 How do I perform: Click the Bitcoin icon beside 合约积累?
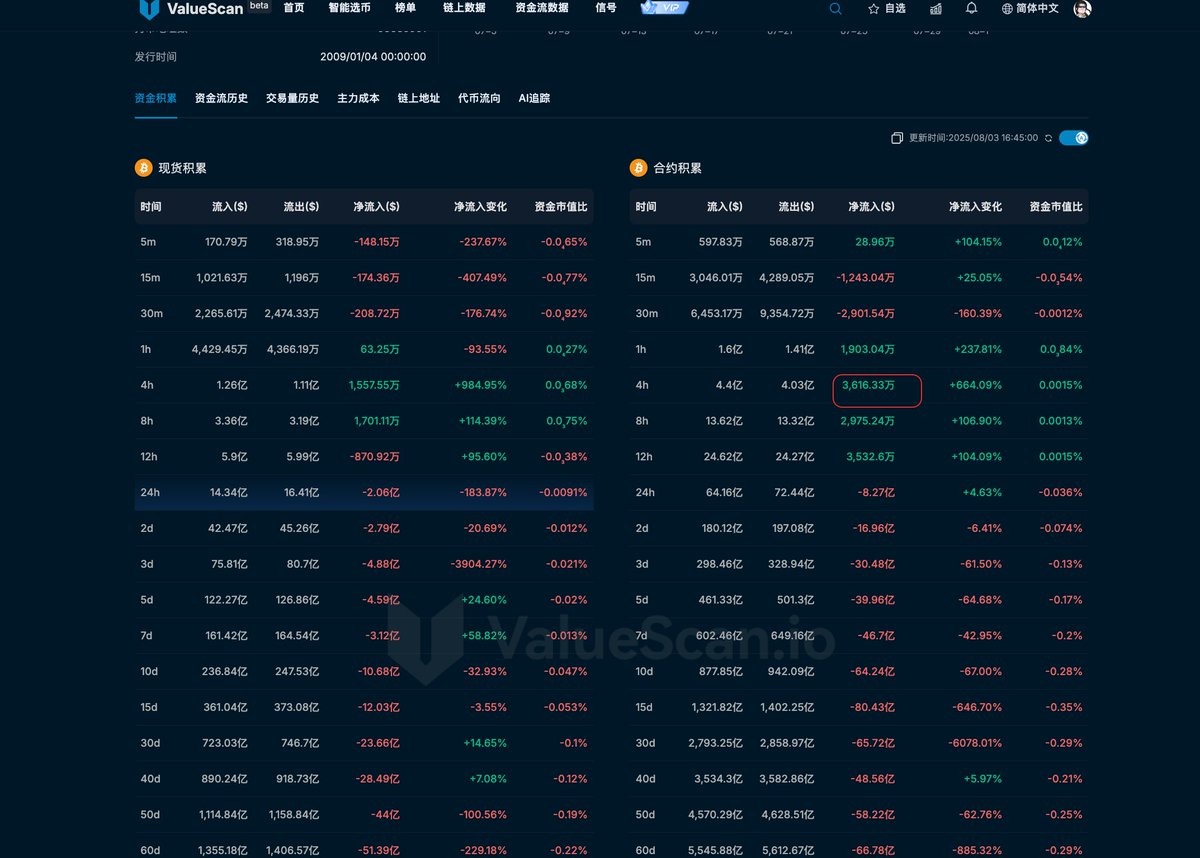coord(638,168)
